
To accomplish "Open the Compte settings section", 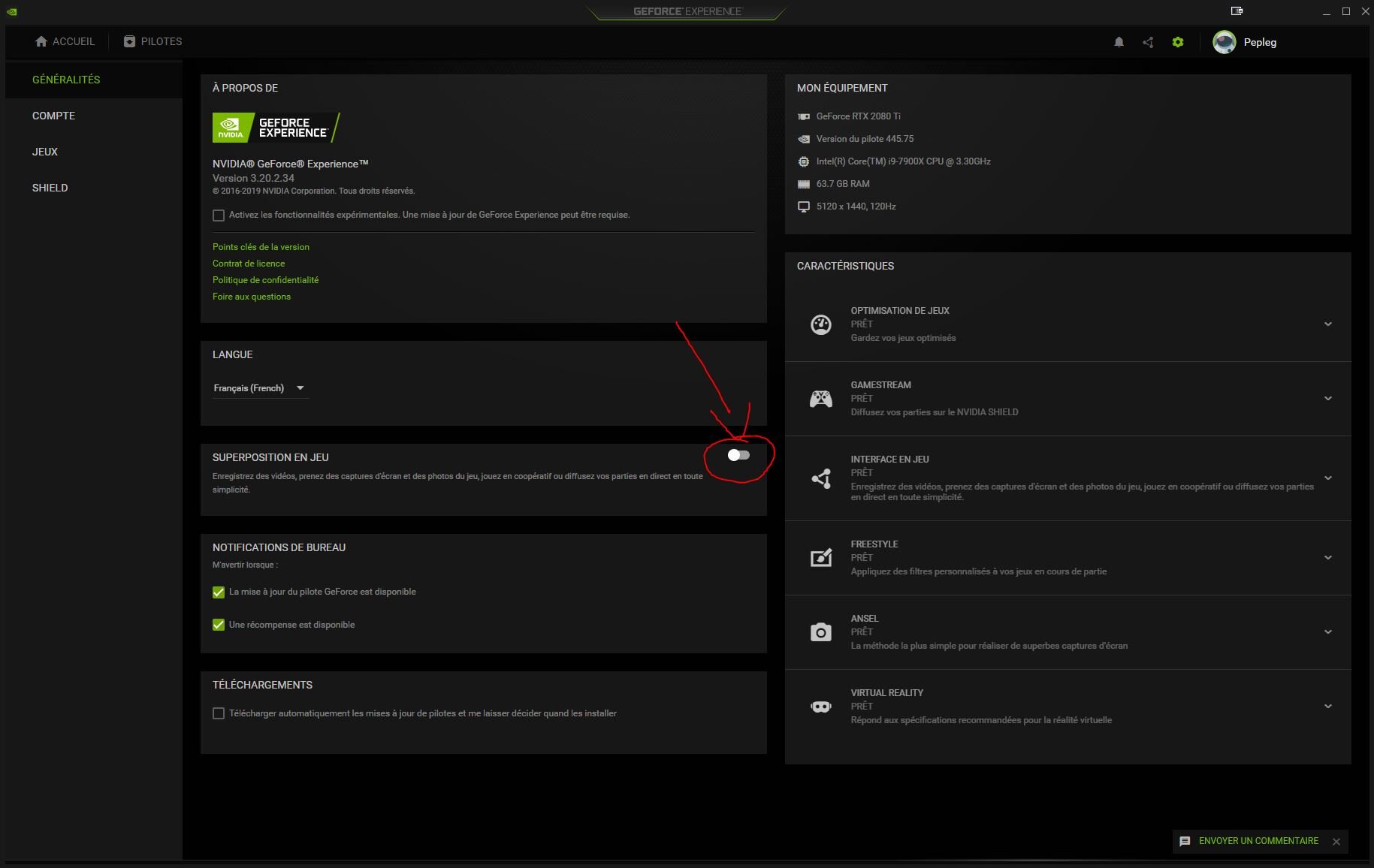I will (53, 116).
